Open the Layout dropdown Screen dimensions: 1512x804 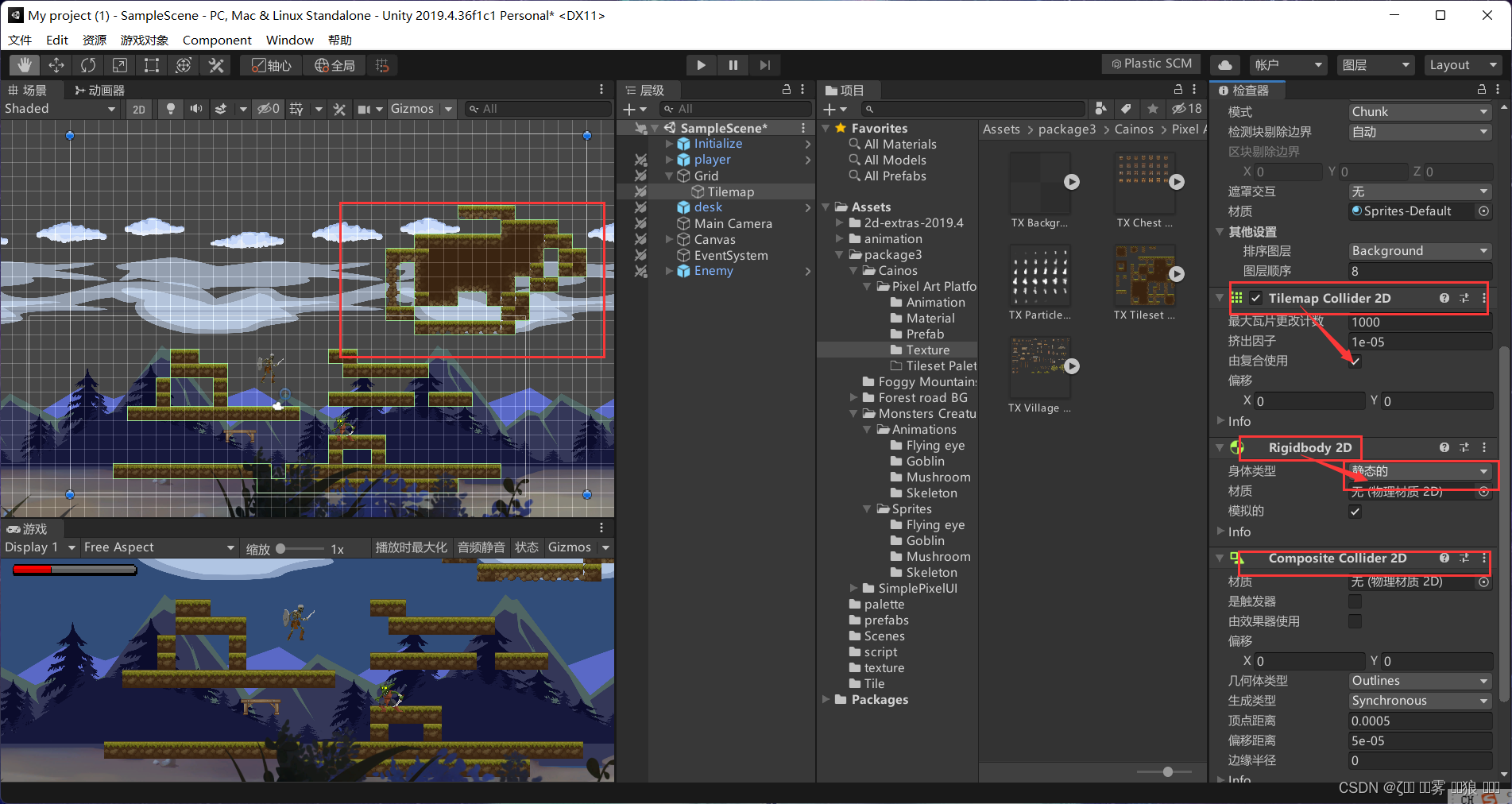pos(1462,65)
